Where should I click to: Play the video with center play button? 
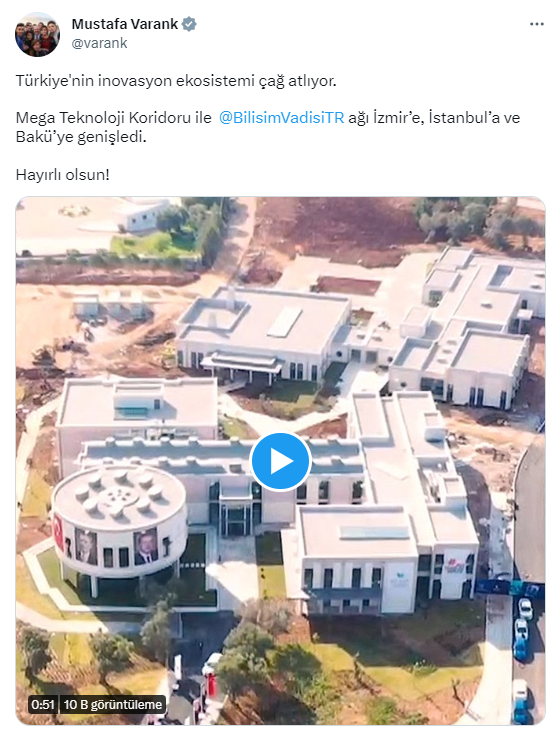pos(280,461)
